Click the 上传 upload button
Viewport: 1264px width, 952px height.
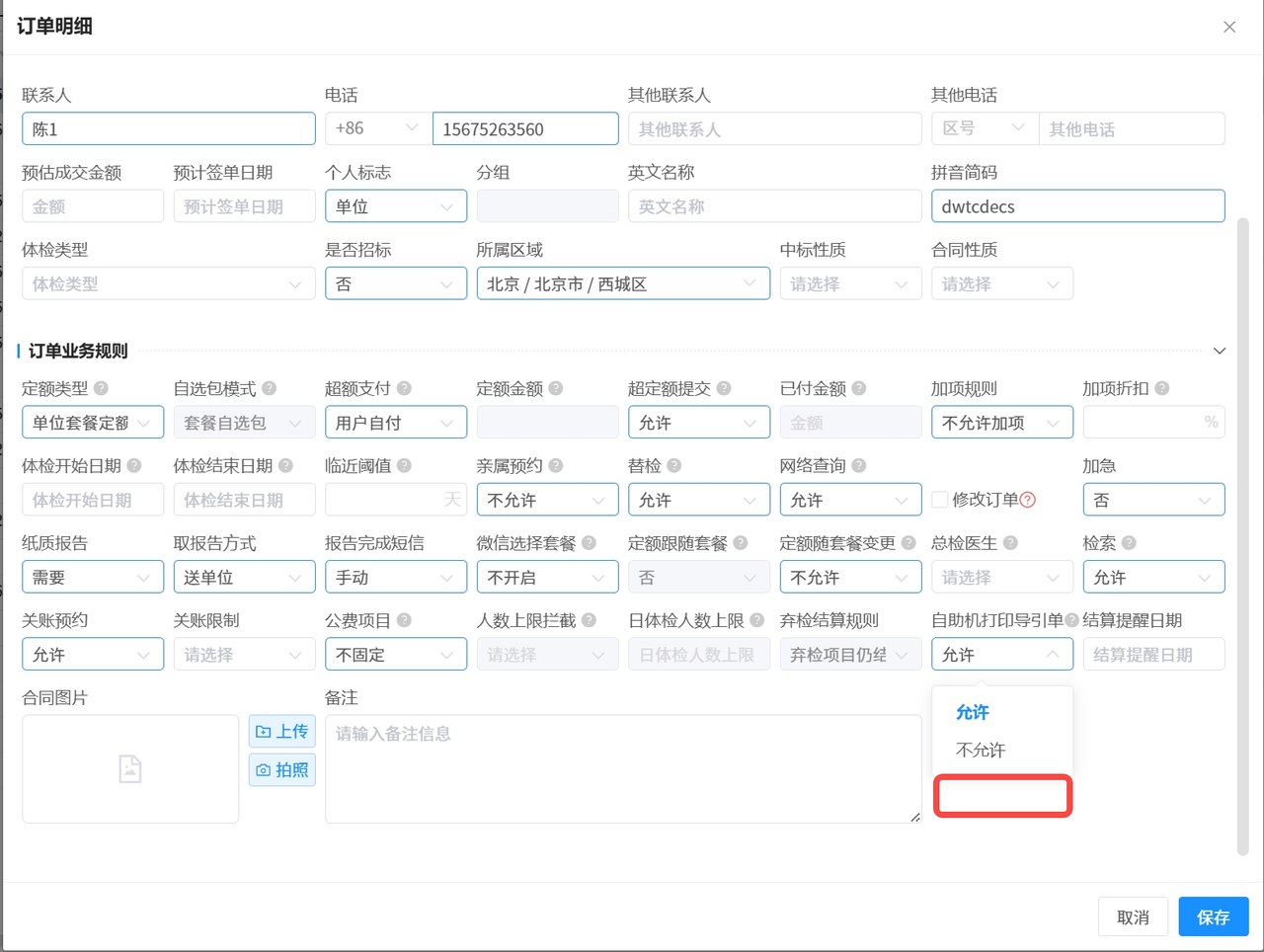(x=282, y=732)
